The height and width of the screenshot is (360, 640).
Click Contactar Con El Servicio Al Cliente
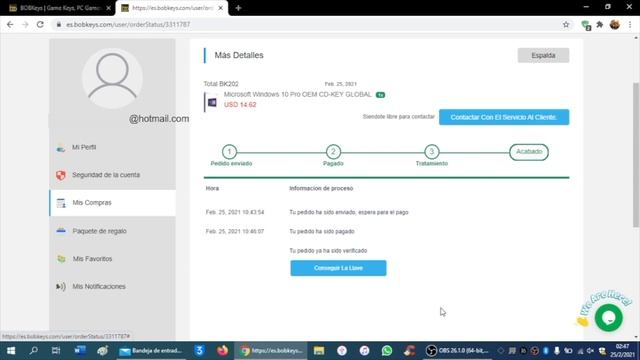pos(504,117)
